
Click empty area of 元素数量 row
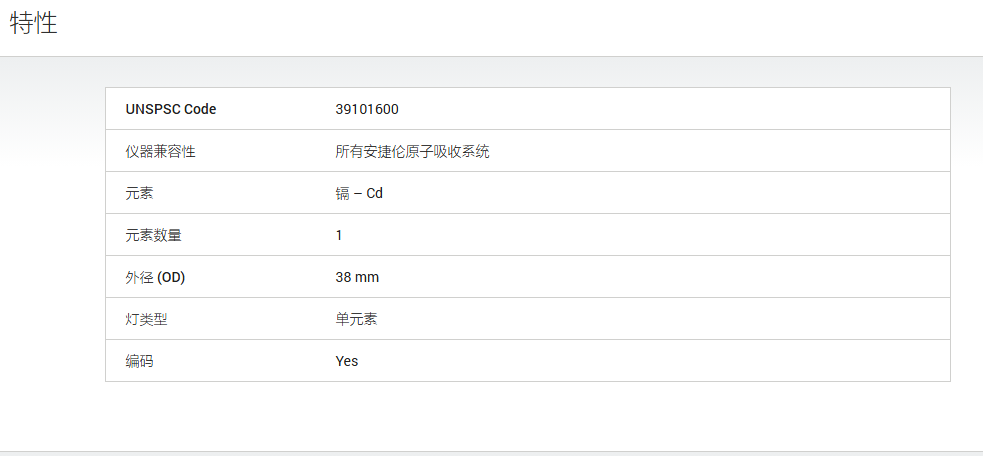[x=646, y=235]
